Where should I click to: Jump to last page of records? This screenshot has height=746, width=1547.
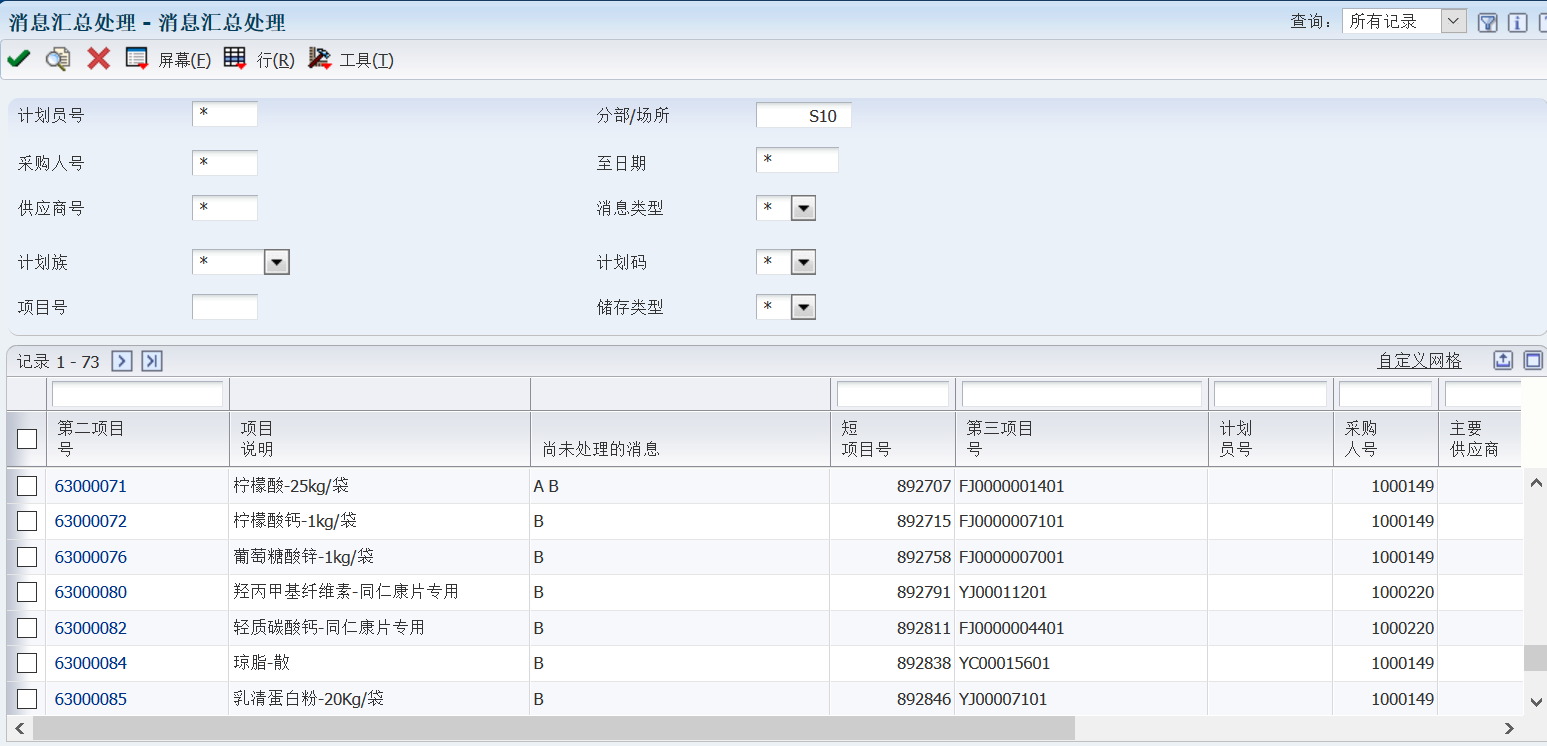click(151, 361)
